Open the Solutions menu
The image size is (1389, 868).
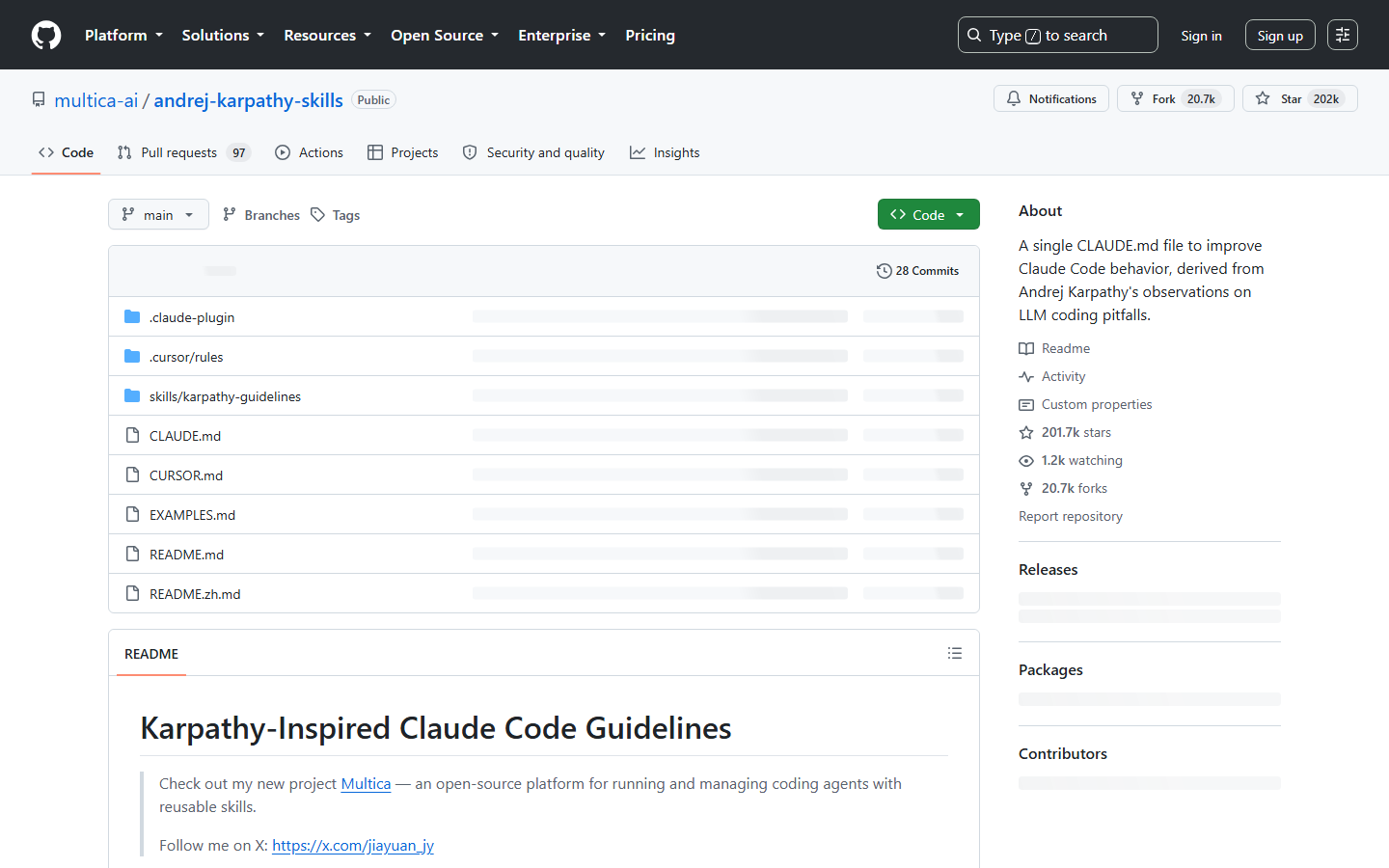point(223,35)
